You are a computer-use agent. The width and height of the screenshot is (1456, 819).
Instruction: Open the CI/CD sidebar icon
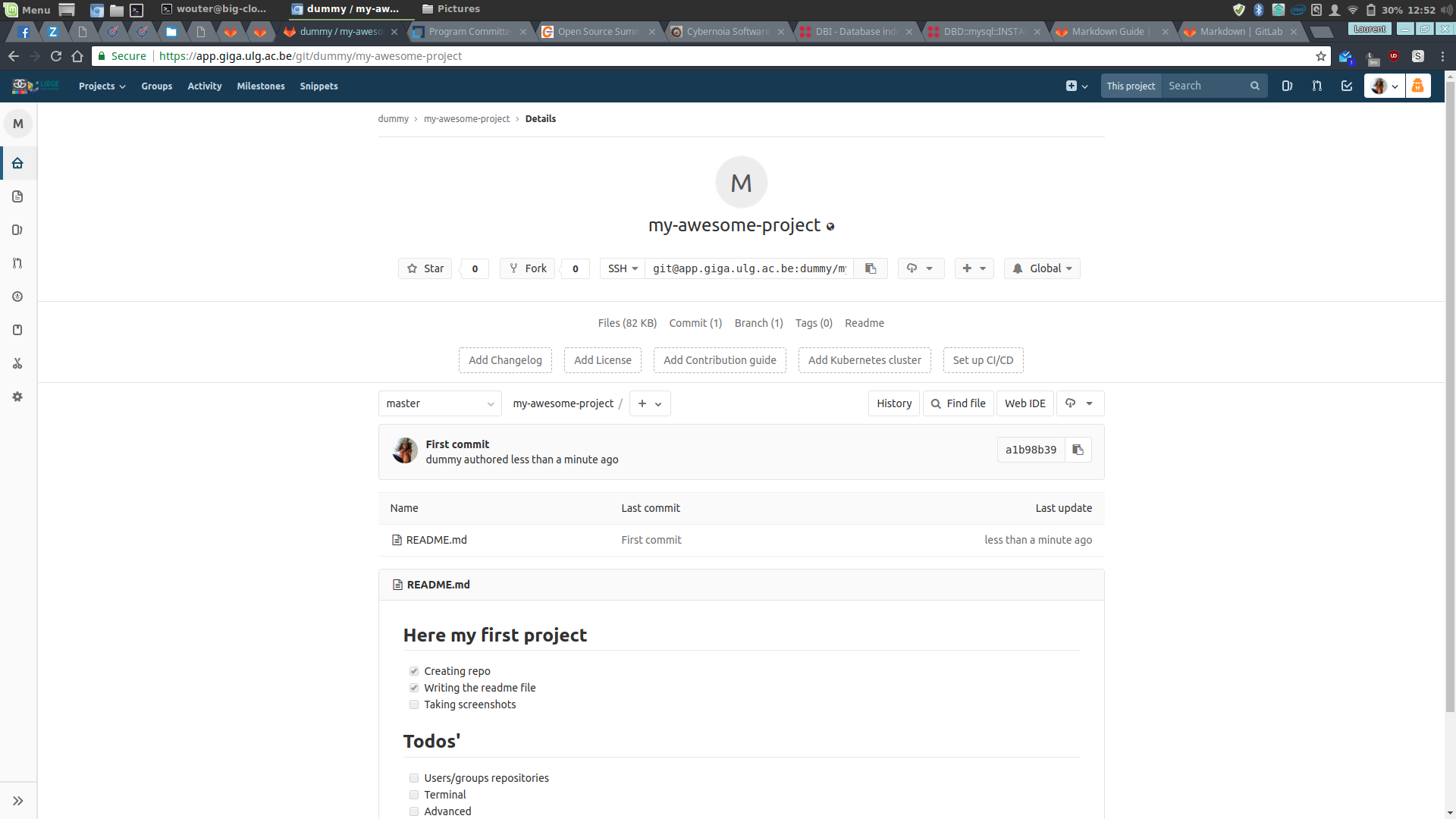[17, 297]
